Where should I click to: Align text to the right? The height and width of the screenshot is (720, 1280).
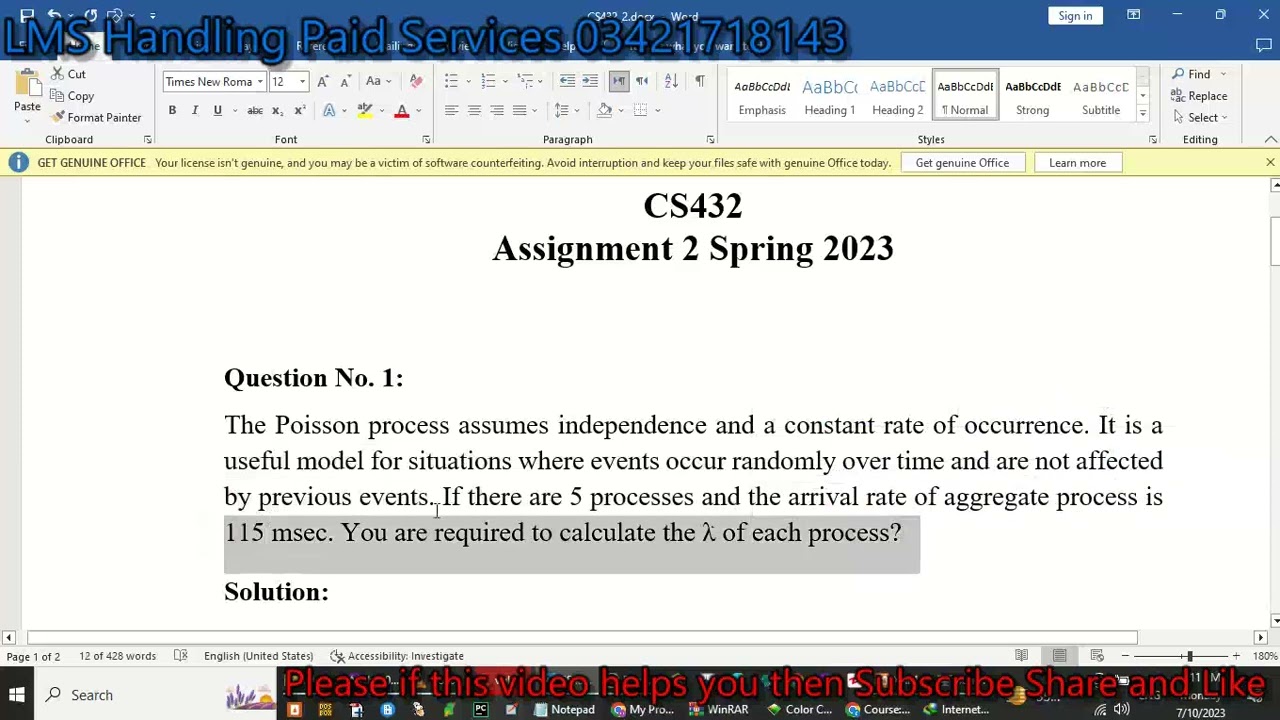pyautogui.click(x=497, y=110)
